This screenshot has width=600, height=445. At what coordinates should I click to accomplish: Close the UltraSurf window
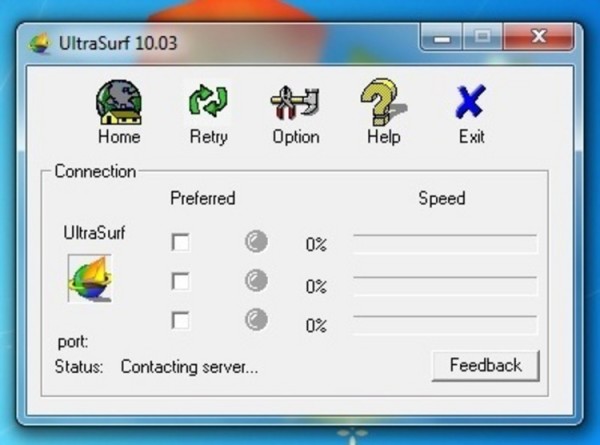tap(538, 37)
